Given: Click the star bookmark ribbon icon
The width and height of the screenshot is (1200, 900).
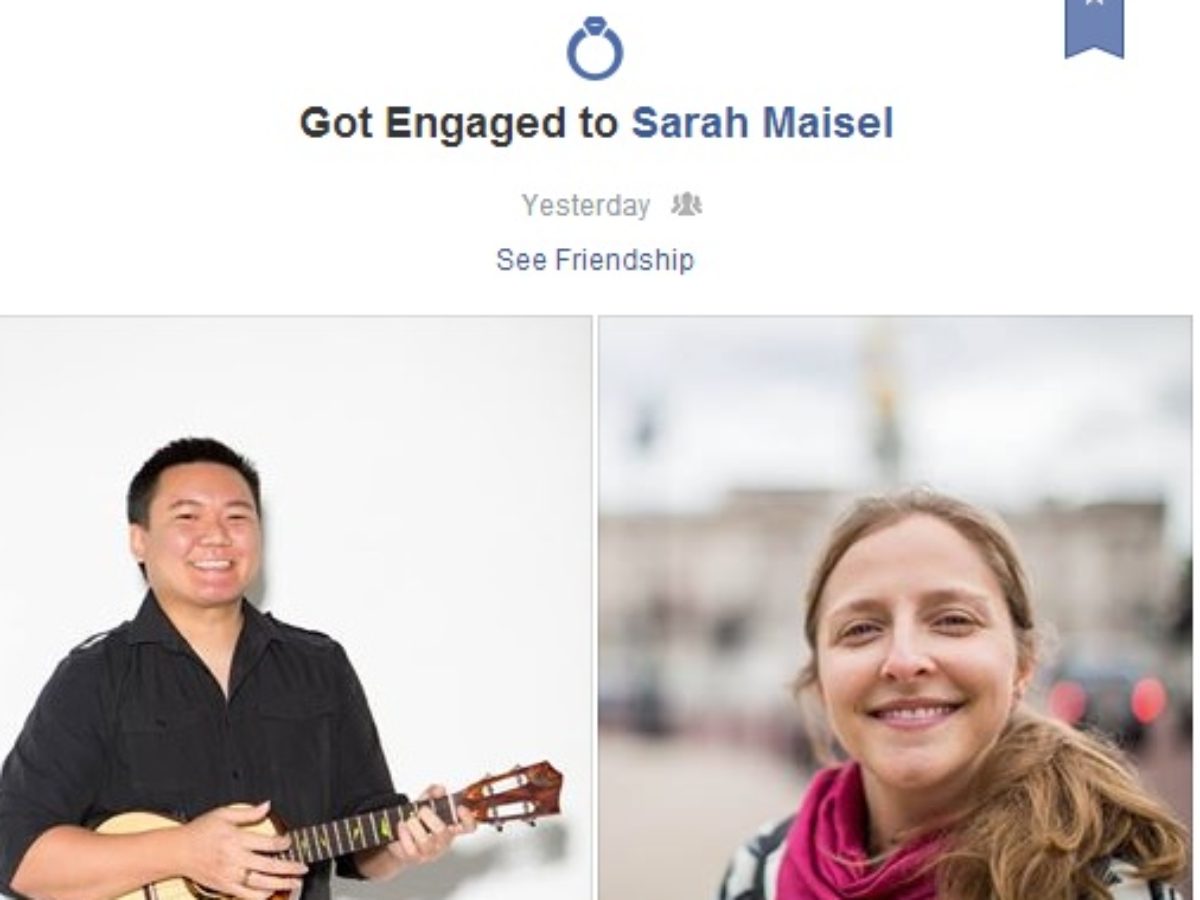Looking at the screenshot, I should coord(1094,28).
